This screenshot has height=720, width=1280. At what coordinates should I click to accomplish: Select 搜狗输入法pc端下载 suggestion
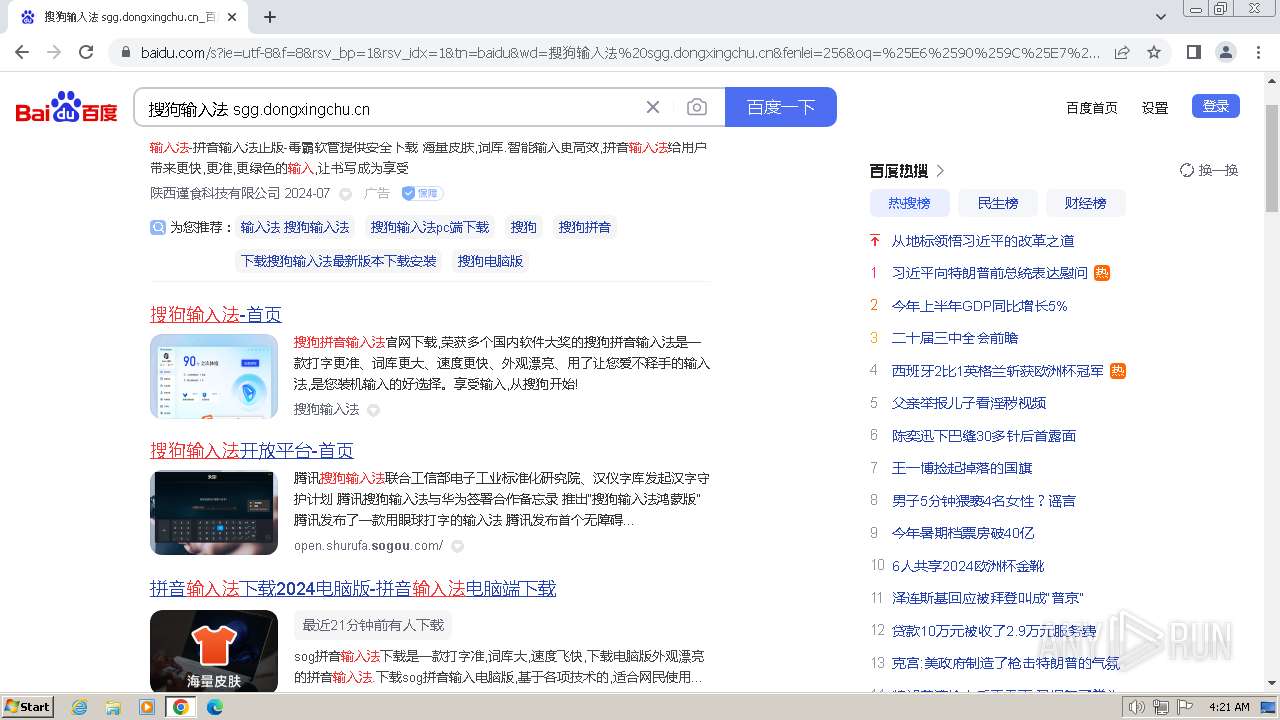point(430,227)
